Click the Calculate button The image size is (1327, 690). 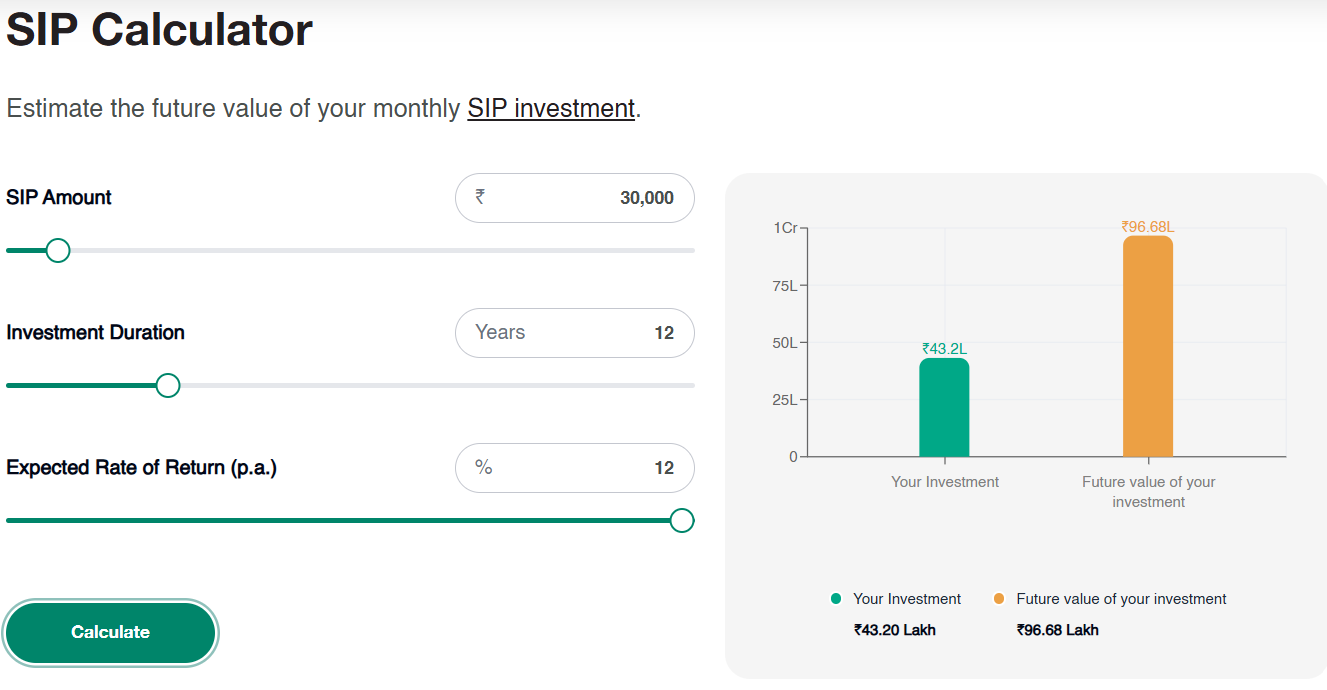tap(110, 632)
